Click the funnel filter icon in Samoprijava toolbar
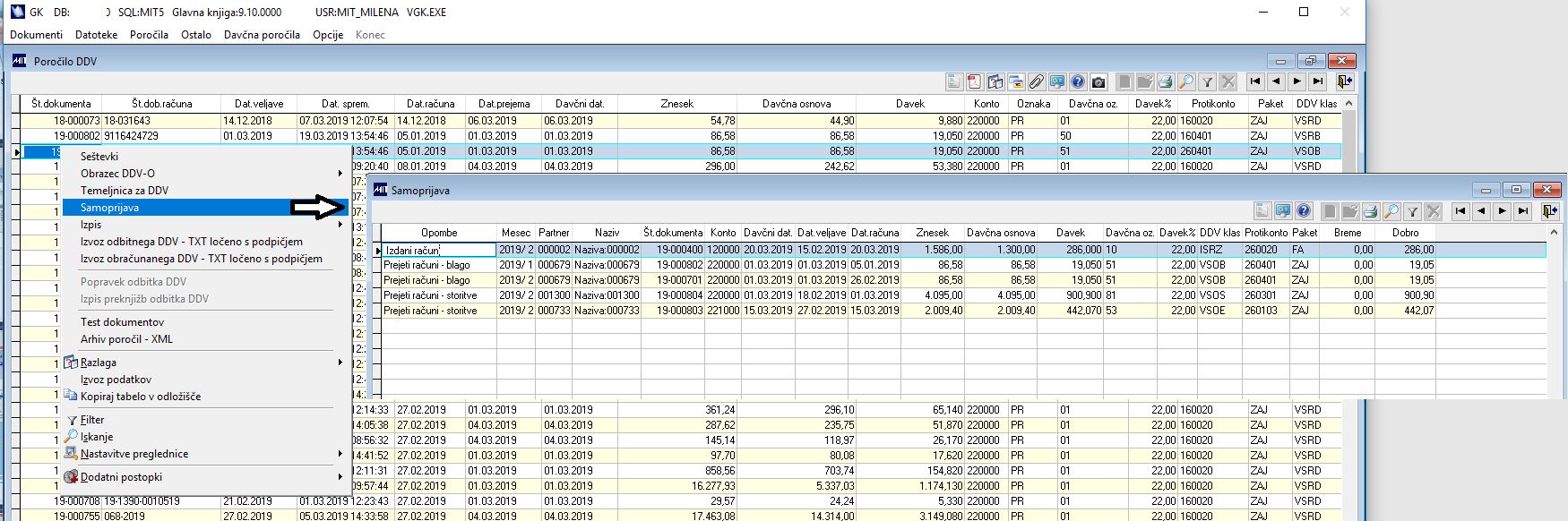The height and width of the screenshot is (521, 1568). pyautogui.click(x=1412, y=211)
